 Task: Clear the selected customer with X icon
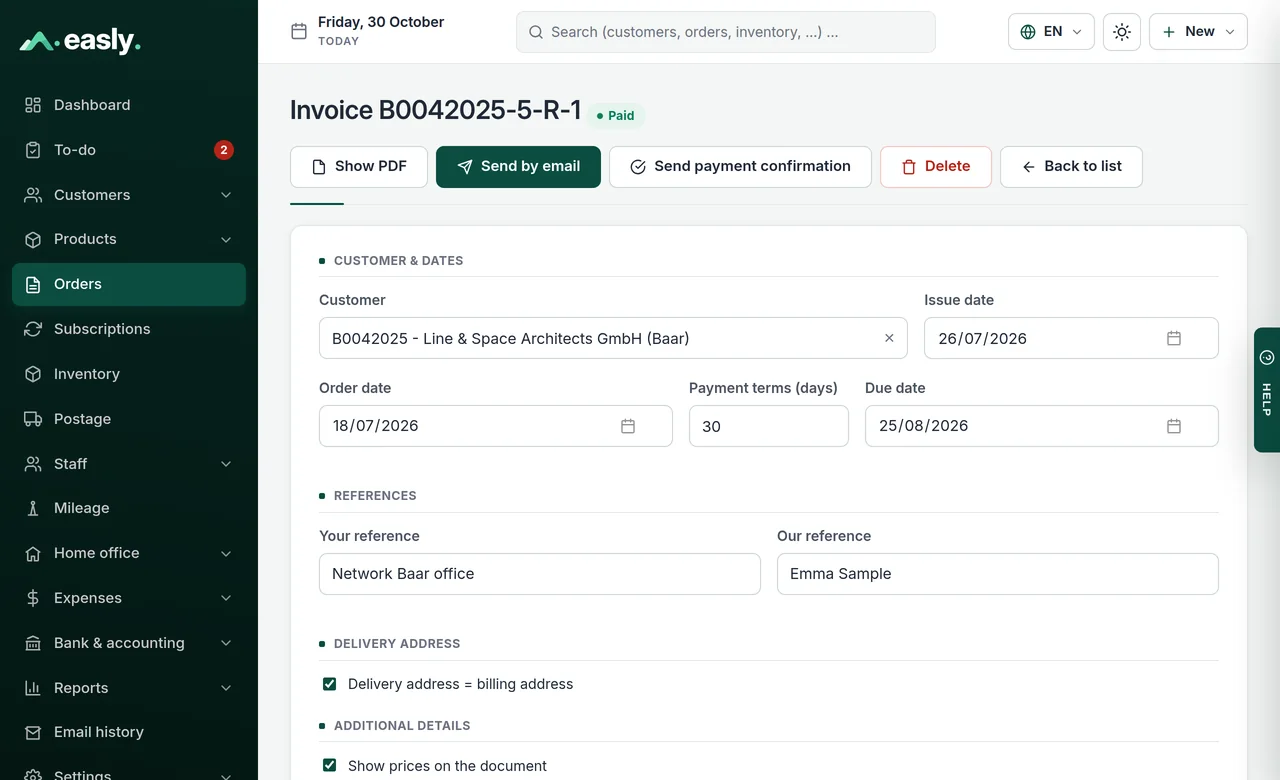(889, 338)
